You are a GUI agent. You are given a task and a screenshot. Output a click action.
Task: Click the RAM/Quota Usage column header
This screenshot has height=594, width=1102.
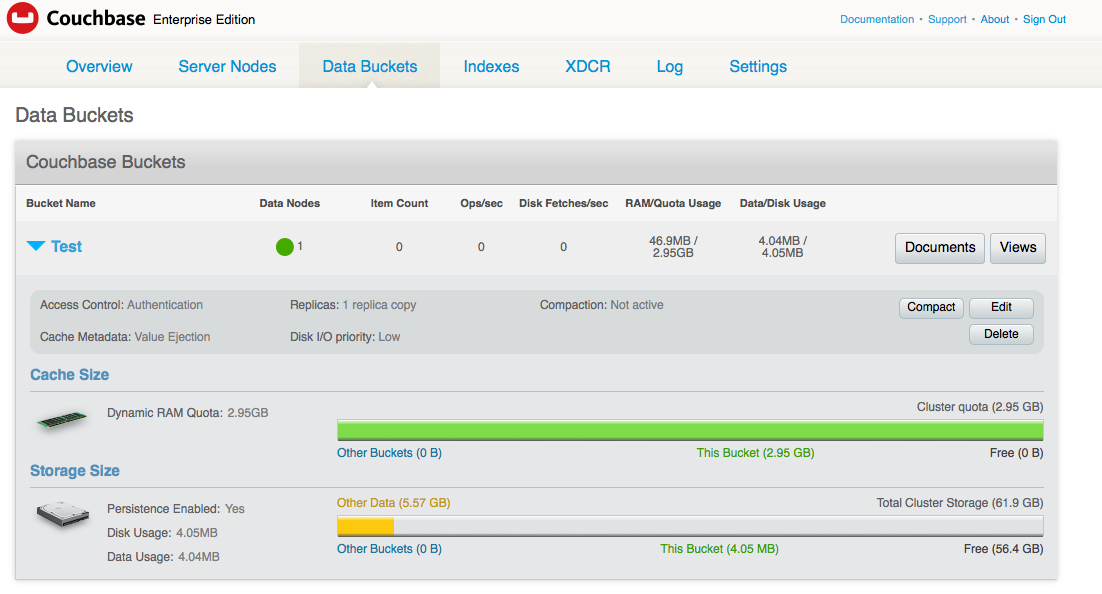coord(673,203)
